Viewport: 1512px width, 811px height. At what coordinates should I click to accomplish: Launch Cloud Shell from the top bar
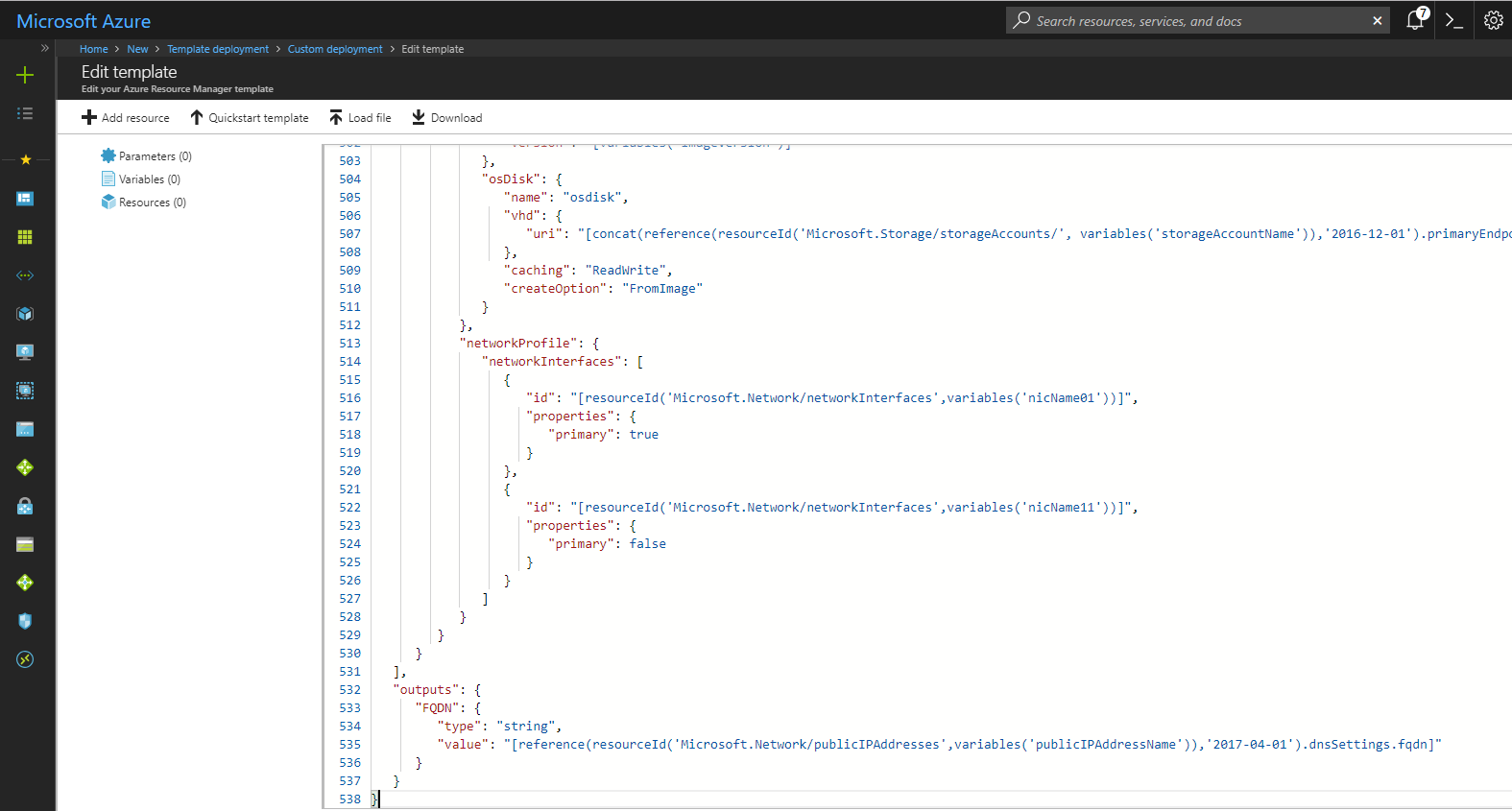pos(1454,20)
